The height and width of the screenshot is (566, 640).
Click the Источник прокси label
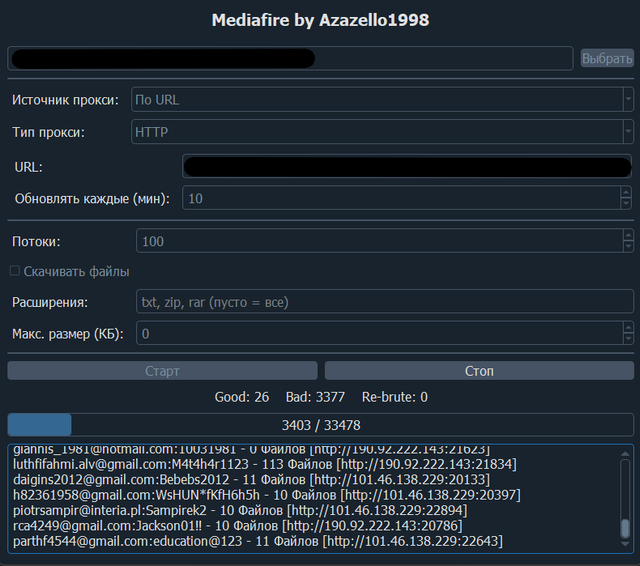65,100
